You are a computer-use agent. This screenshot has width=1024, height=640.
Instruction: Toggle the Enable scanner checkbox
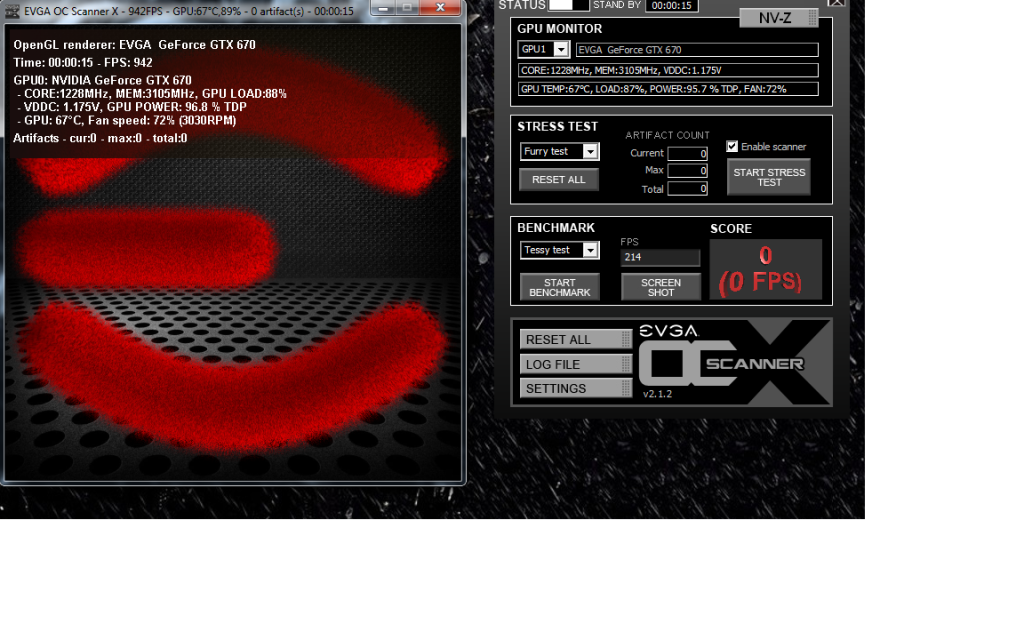(x=732, y=147)
